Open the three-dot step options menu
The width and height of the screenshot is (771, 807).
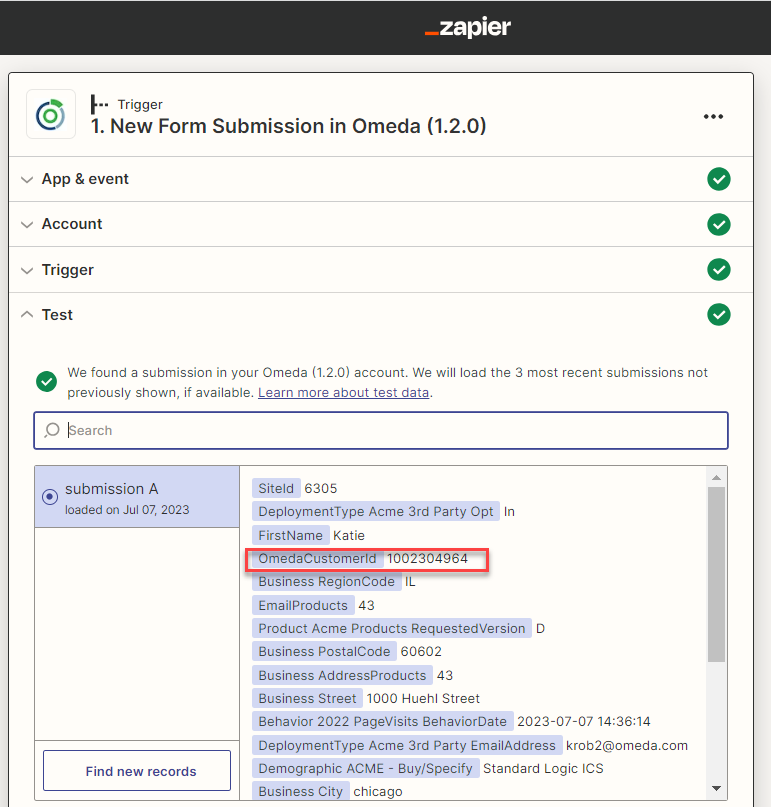click(712, 117)
